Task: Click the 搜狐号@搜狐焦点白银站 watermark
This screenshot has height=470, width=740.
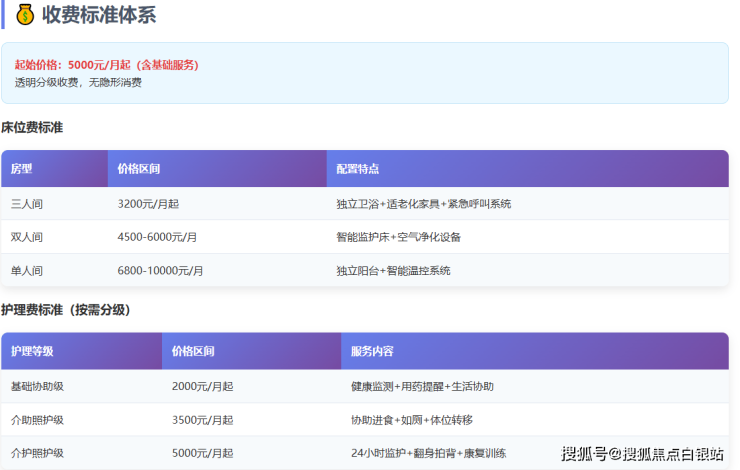Action: [x=642, y=455]
